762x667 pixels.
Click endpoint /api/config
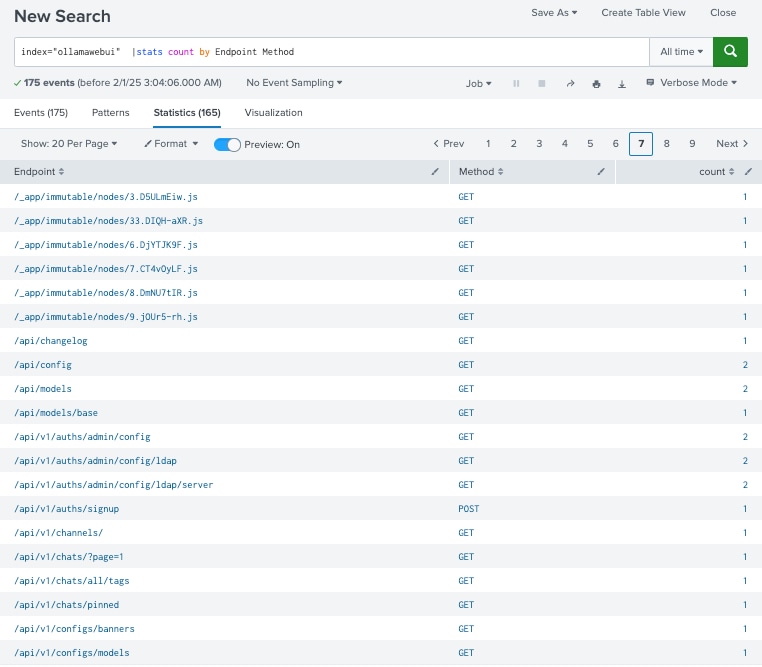pos(43,364)
